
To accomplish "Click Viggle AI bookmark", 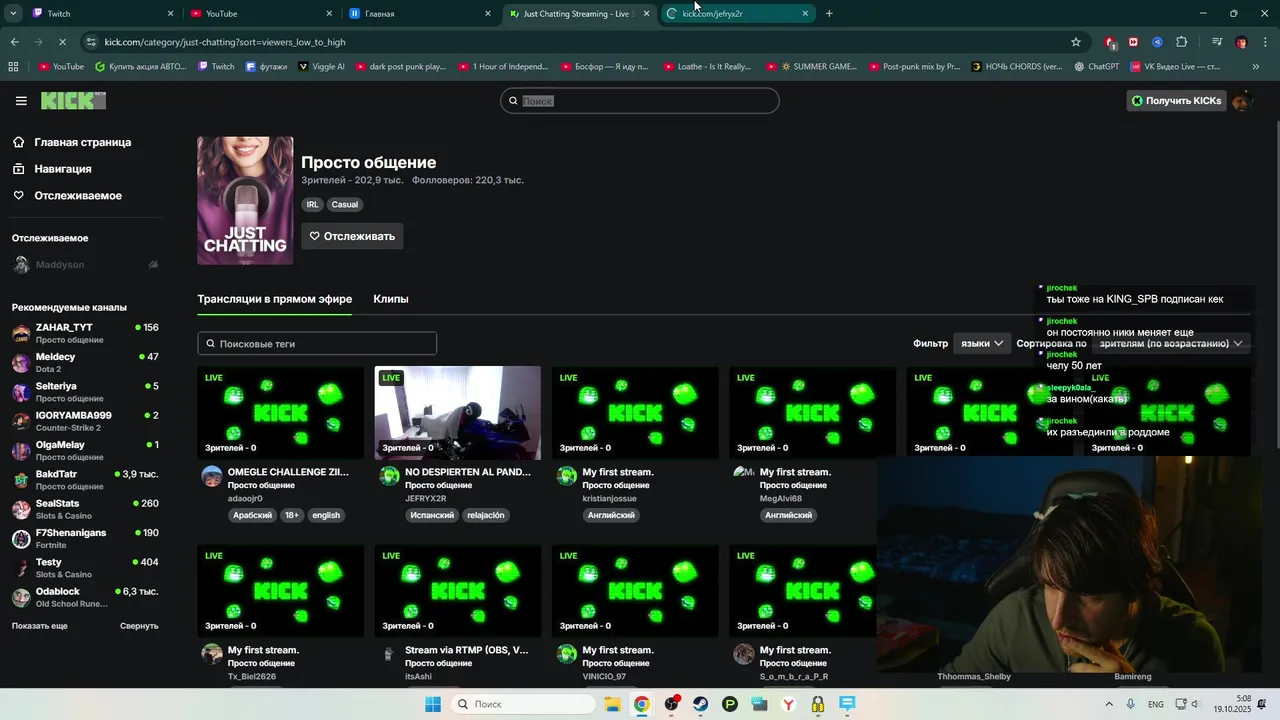I will (321, 67).
